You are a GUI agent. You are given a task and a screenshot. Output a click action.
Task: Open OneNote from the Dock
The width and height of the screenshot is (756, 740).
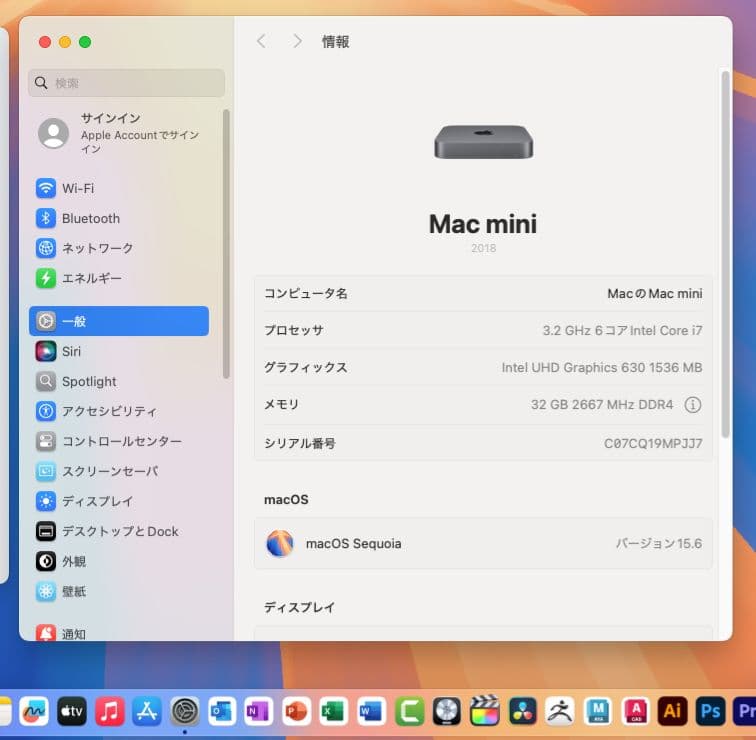[259, 711]
